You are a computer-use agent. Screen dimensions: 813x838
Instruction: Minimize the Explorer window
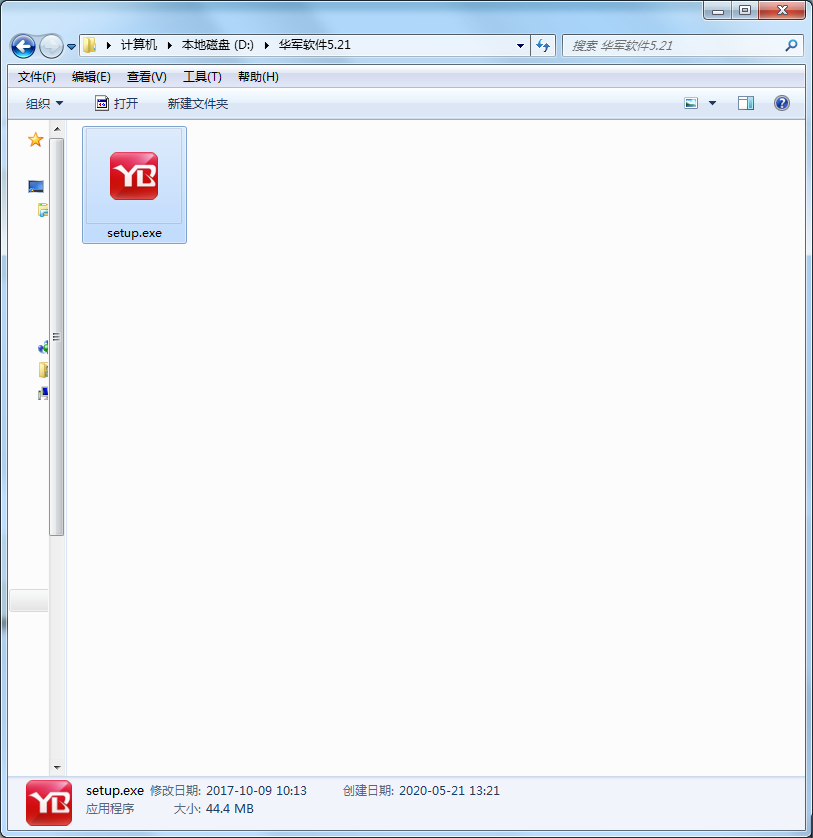click(x=718, y=11)
